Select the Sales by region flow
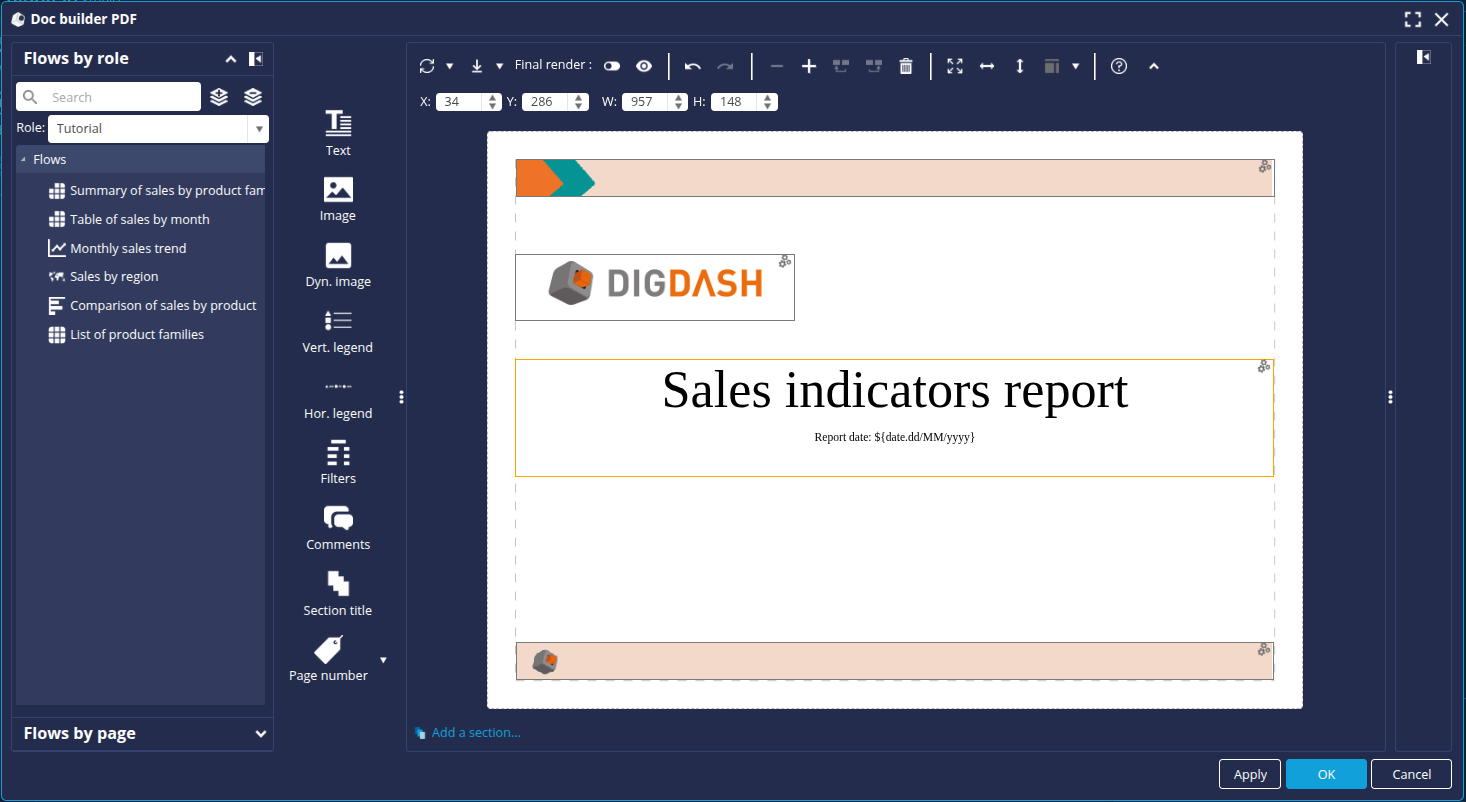Viewport: 1466px width, 802px height. coord(114,277)
